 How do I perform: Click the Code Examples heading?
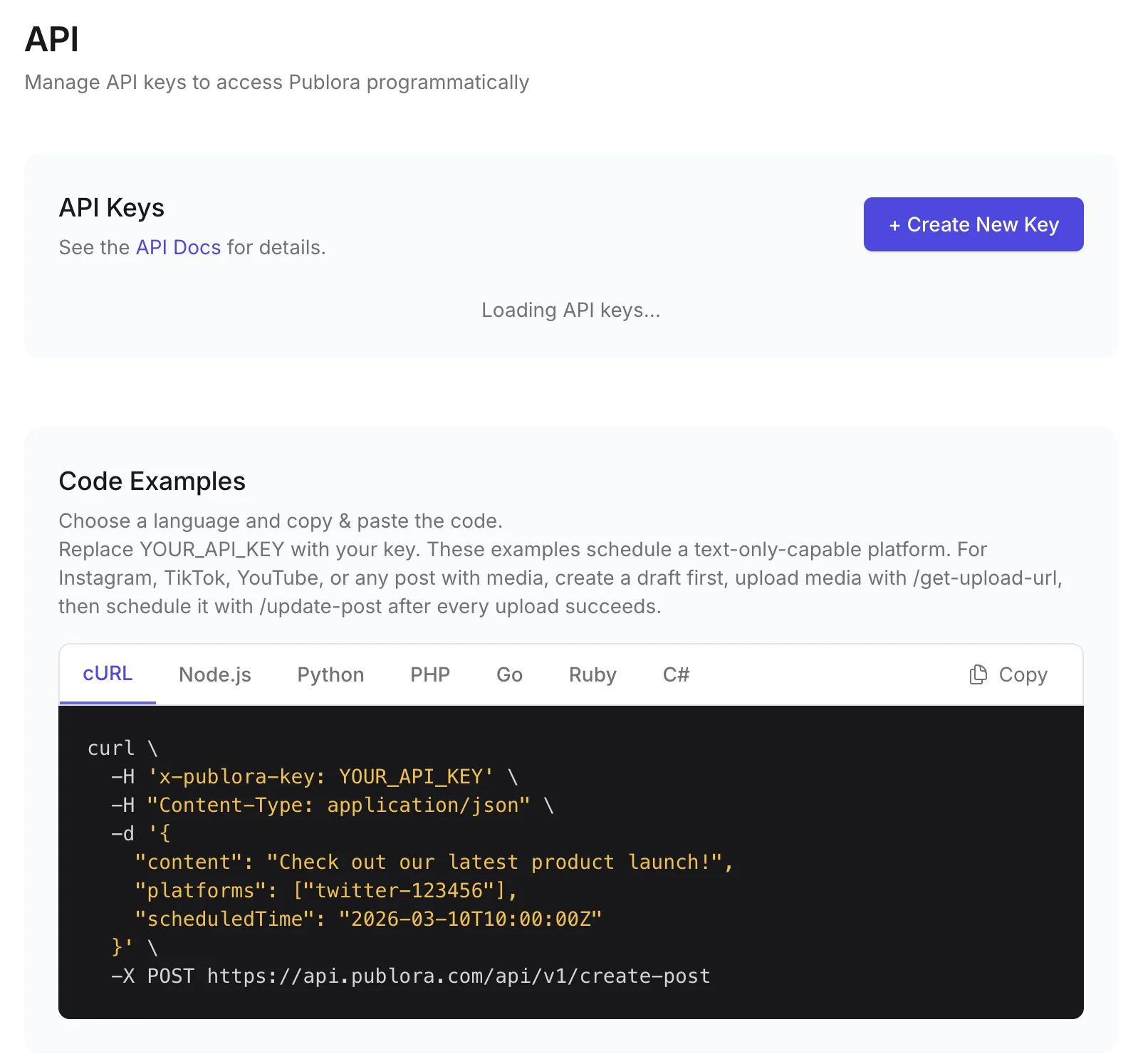pyautogui.click(x=152, y=481)
